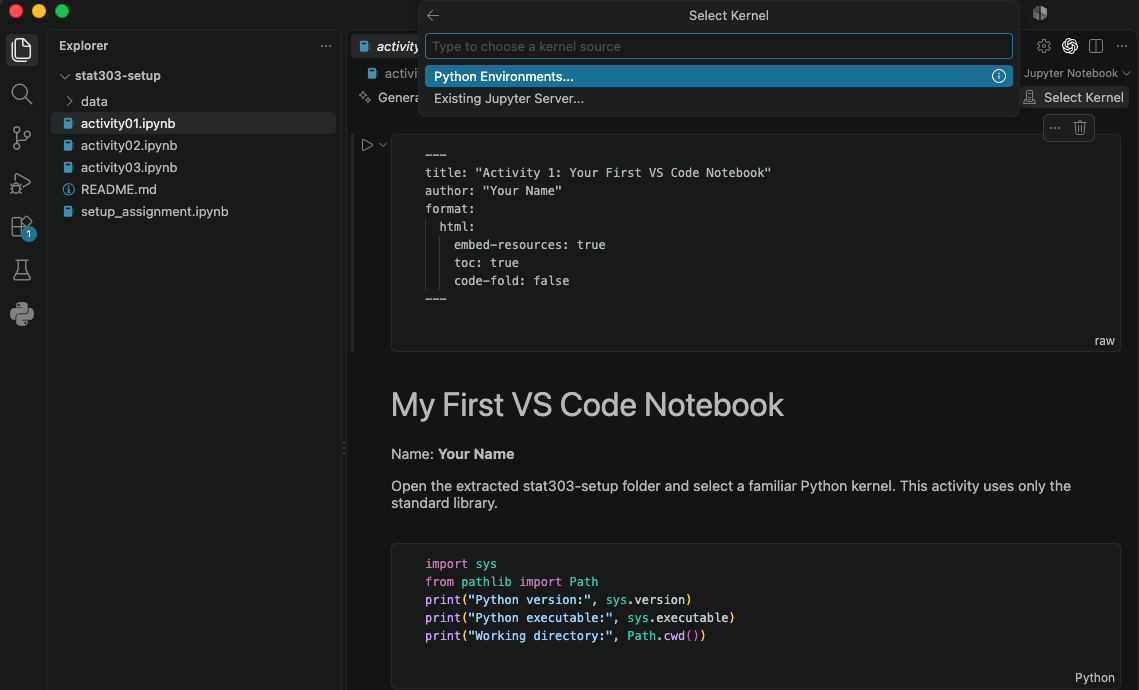
Task: Open cell more actions ellipsis
Action: (1055, 128)
